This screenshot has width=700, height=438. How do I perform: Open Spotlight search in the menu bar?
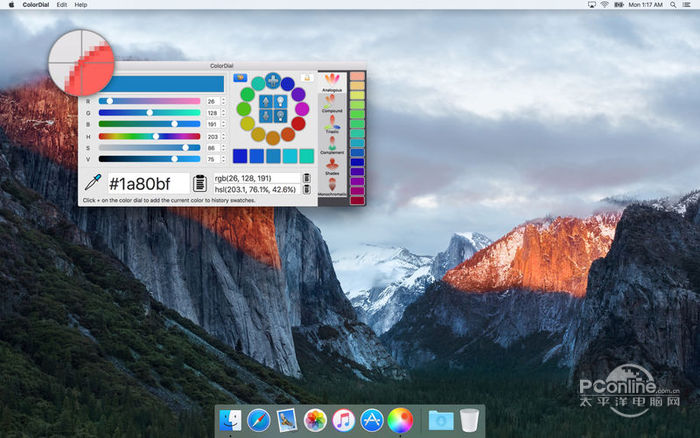point(673,4)
